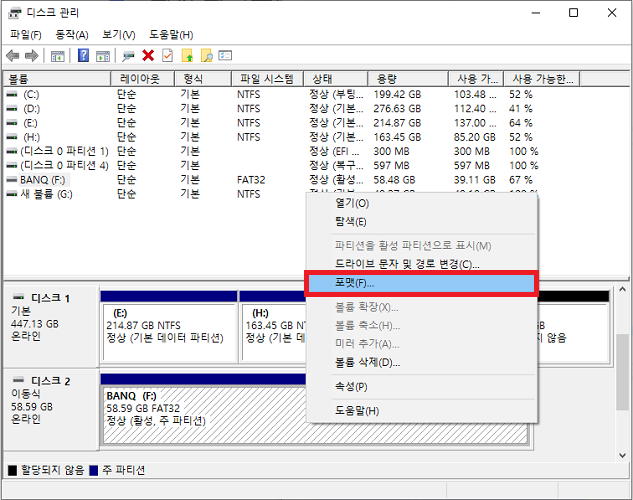Click the drive icon of the (D:) row
This screenshot has height=500, width=633.
(12, 109)
